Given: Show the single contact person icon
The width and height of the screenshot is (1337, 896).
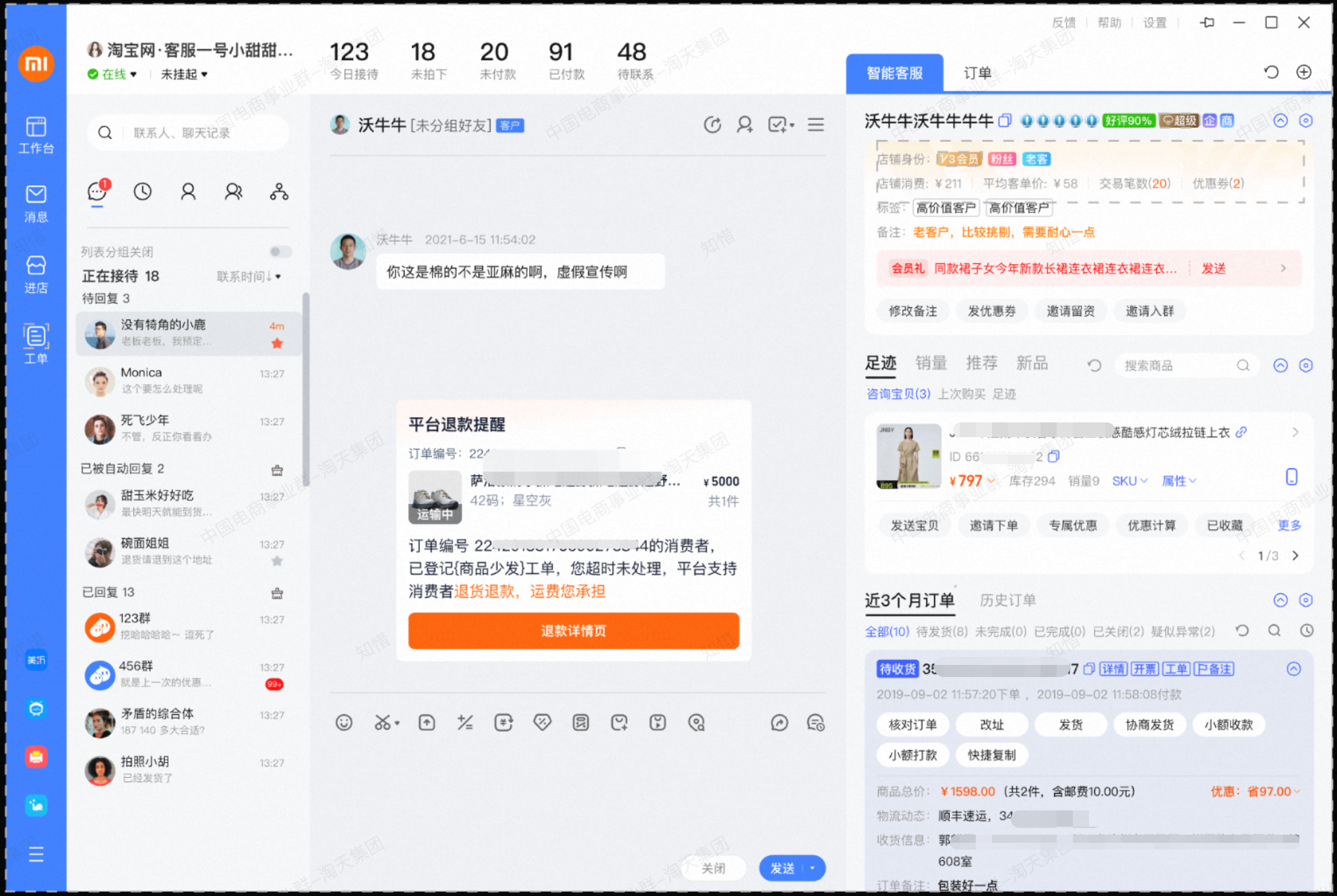Looking at the screenshot, I should click(x=188, y=192).
